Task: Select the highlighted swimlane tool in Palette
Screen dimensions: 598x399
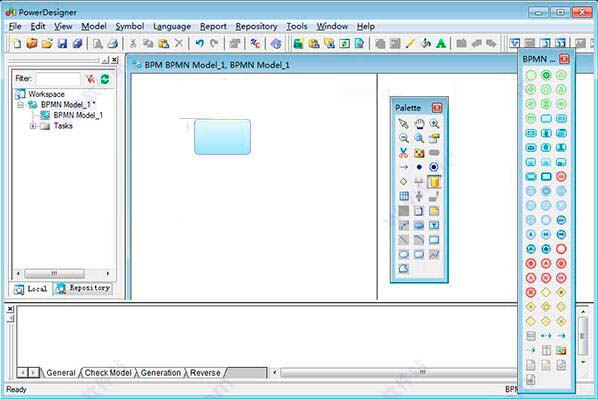Action: (434, 182)
